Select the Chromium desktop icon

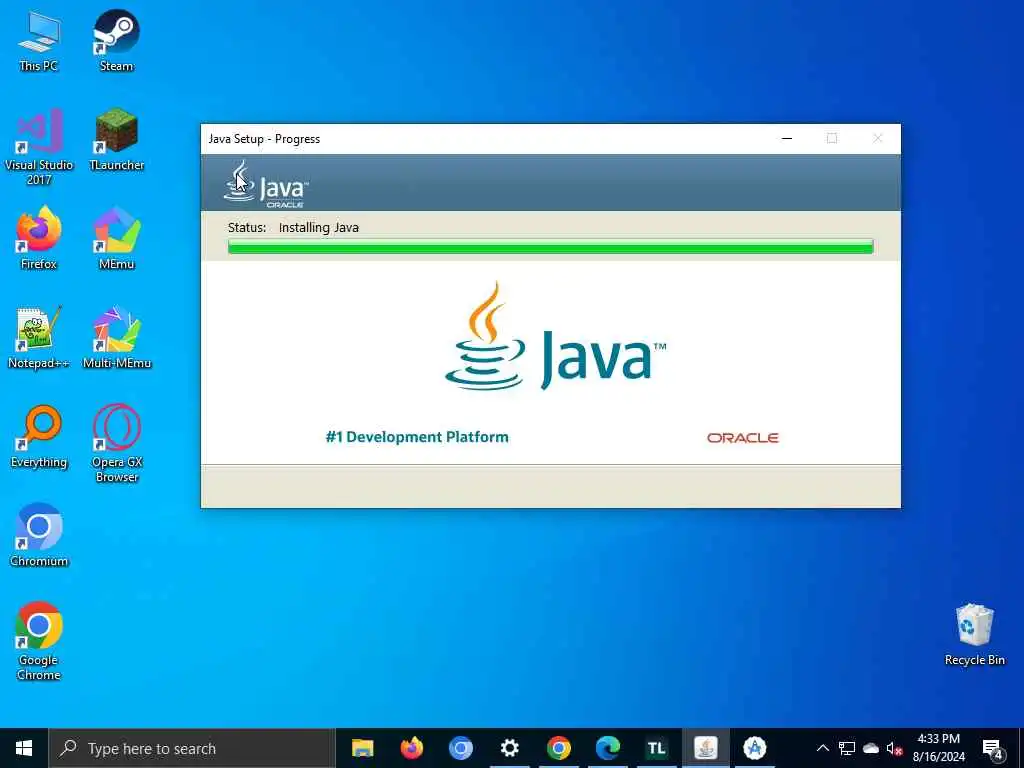[39, 536]
